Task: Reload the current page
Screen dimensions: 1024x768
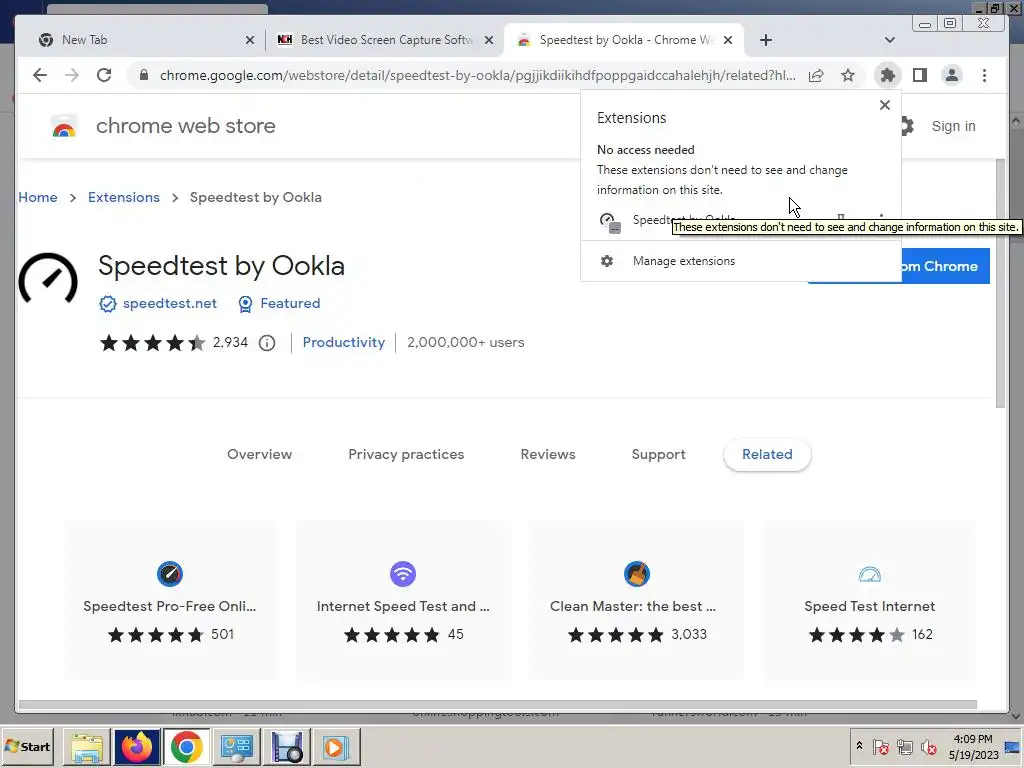Action: 104,75
